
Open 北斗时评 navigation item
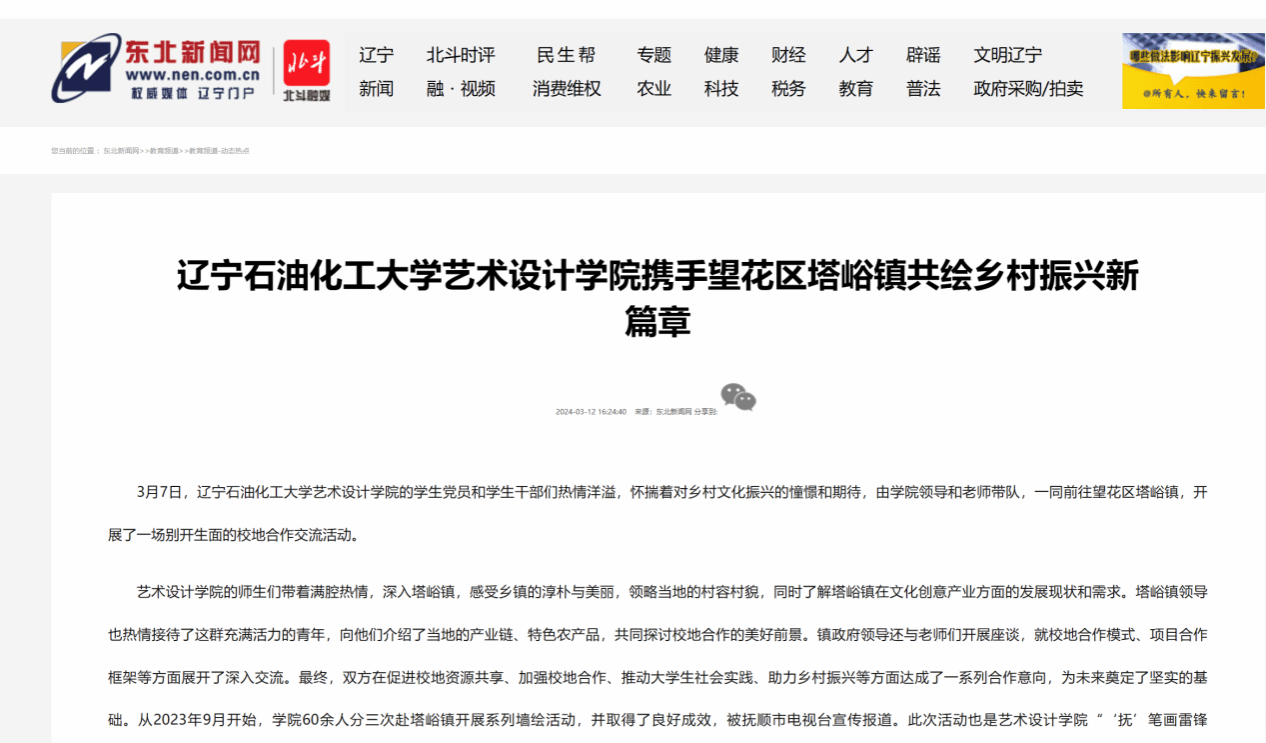click(x=460, y=55)
